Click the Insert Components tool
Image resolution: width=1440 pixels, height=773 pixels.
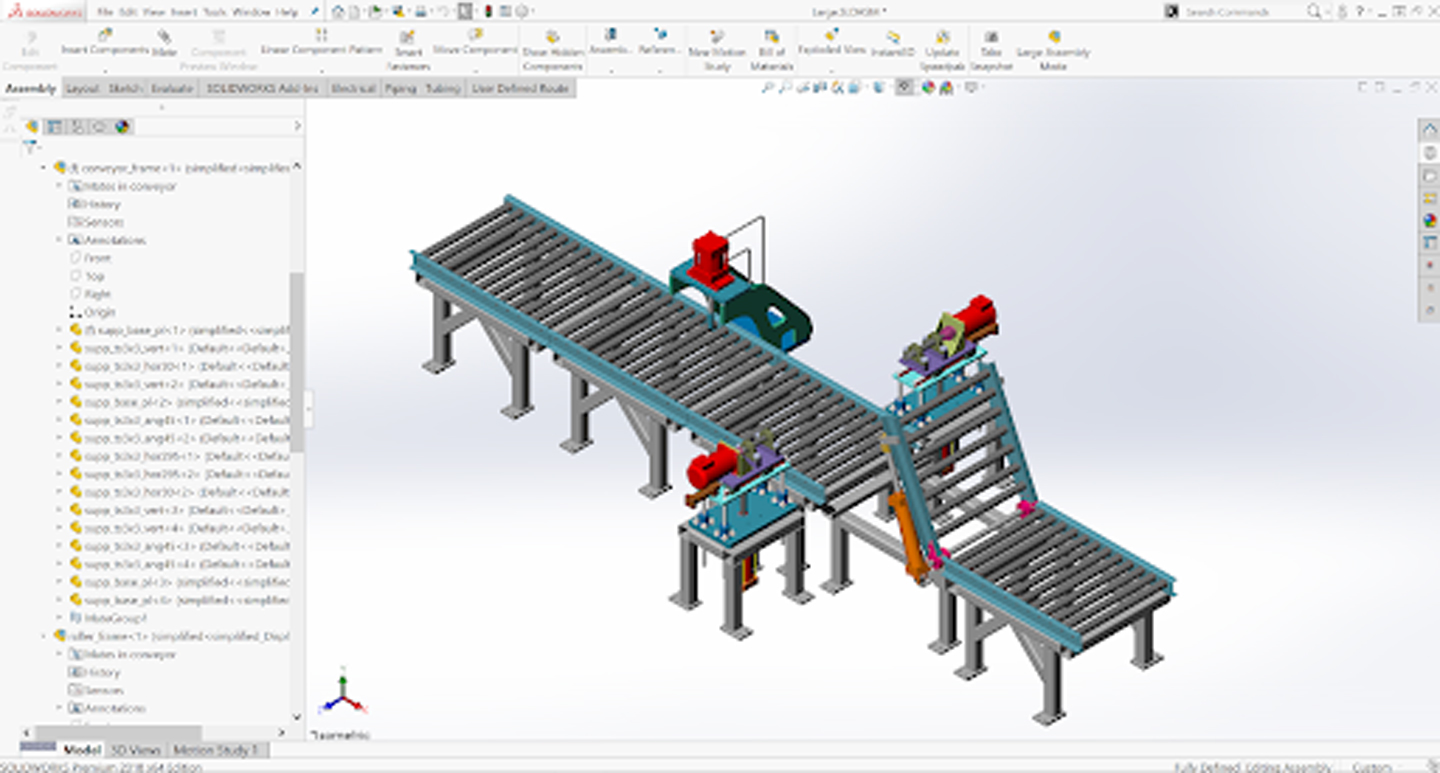(x=105, y=41)
